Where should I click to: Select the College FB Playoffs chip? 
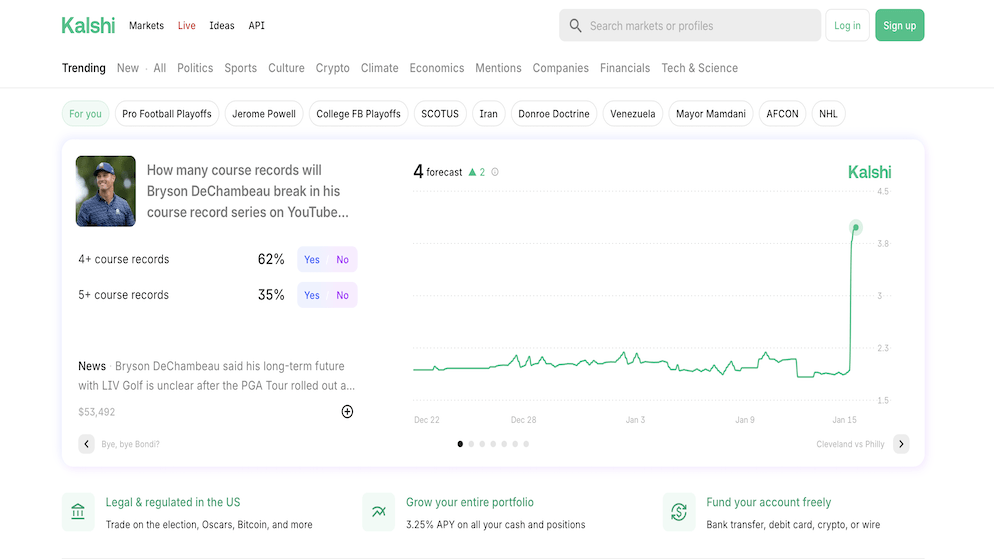(x=358, y=113)
